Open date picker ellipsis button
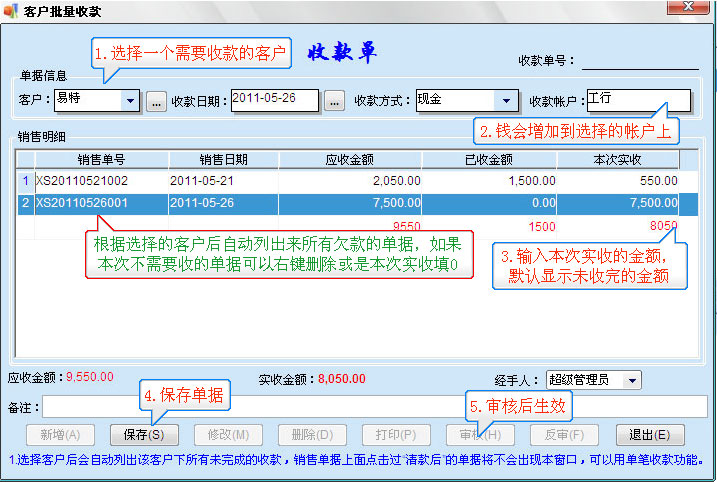The width and height of the screenshot is (717, 482). pyautogui.click(x=334, y=101)
